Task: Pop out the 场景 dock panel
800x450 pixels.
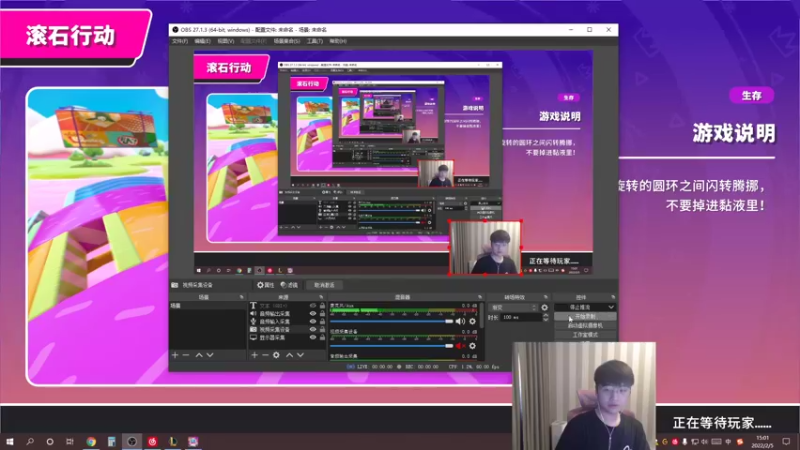Action: pyautogui.click(x=241, y=297)
